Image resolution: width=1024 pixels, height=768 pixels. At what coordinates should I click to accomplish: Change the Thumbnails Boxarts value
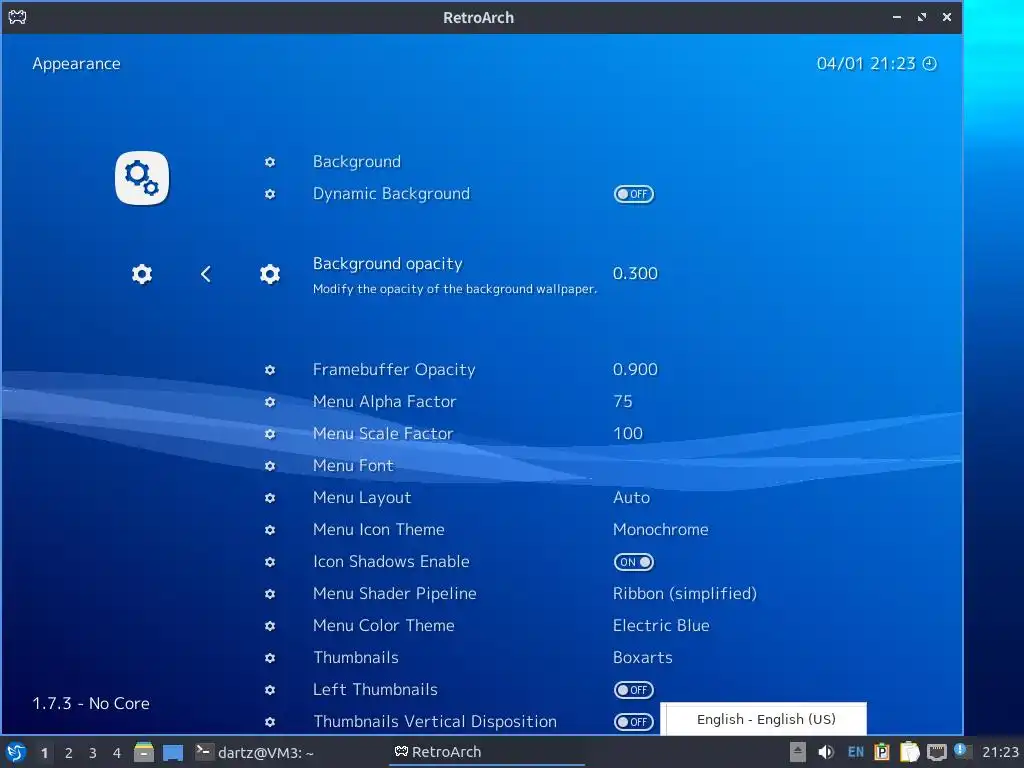(x=643, y=658)
